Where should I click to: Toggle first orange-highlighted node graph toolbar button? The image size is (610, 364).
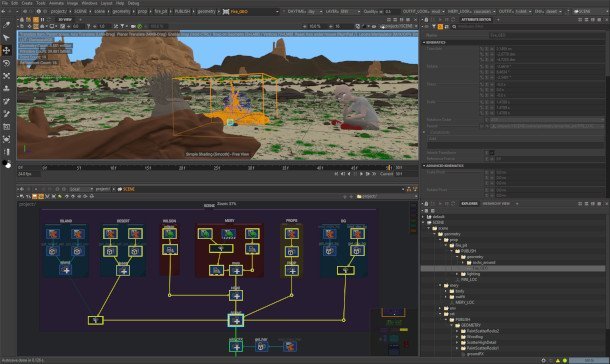pyautogui.click(x=34, y=197)
